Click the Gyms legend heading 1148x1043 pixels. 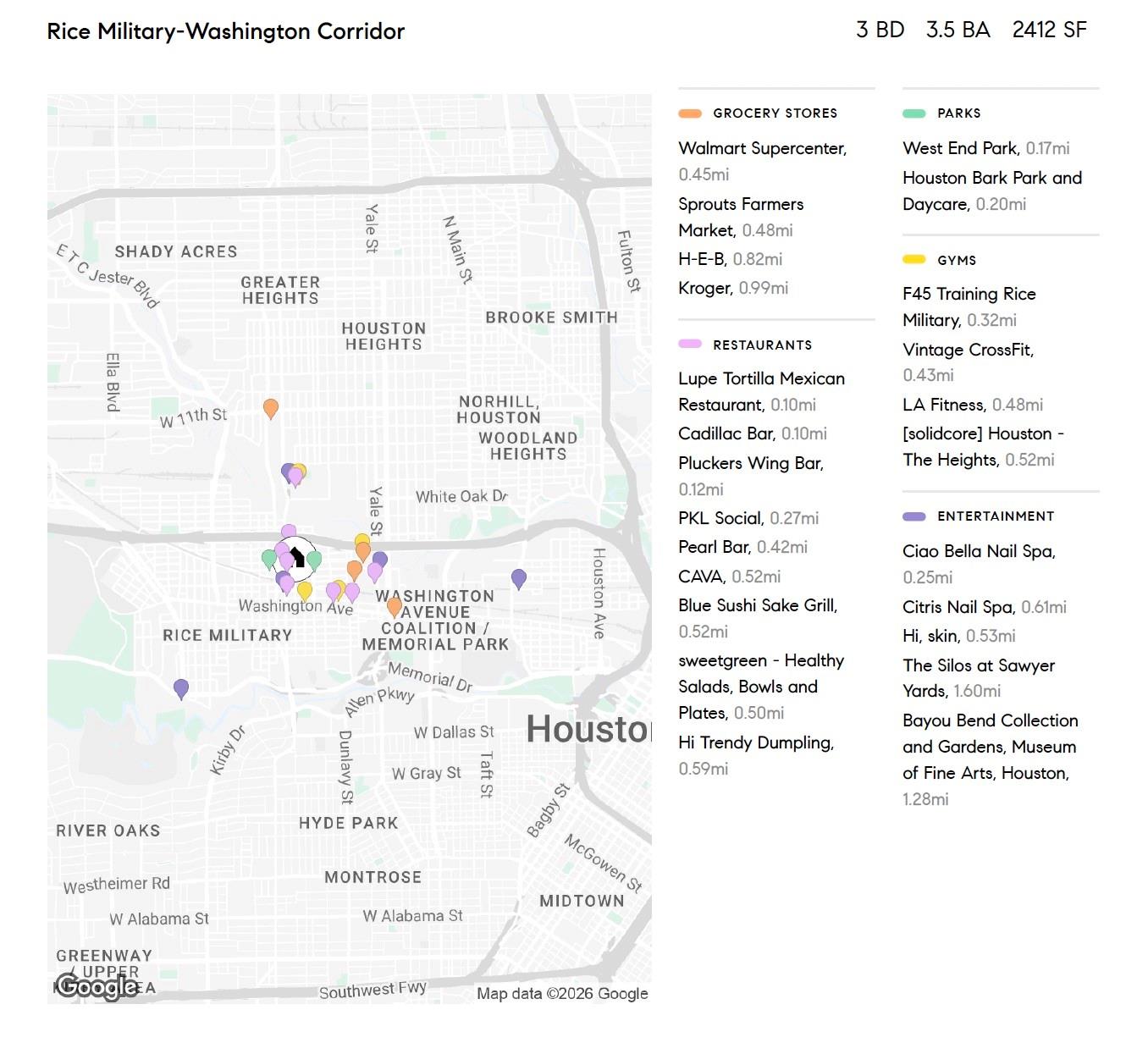957,260
